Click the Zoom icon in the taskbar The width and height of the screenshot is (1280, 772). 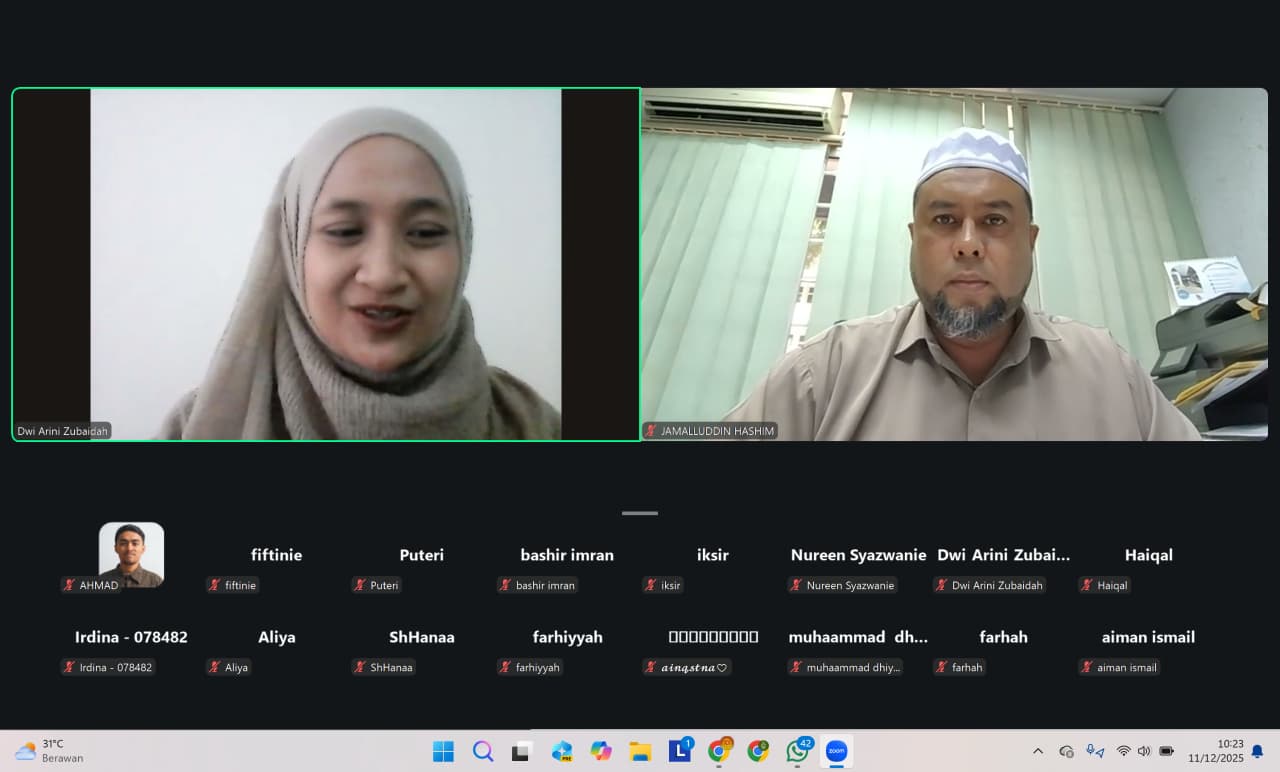click(x=836, y=751)
